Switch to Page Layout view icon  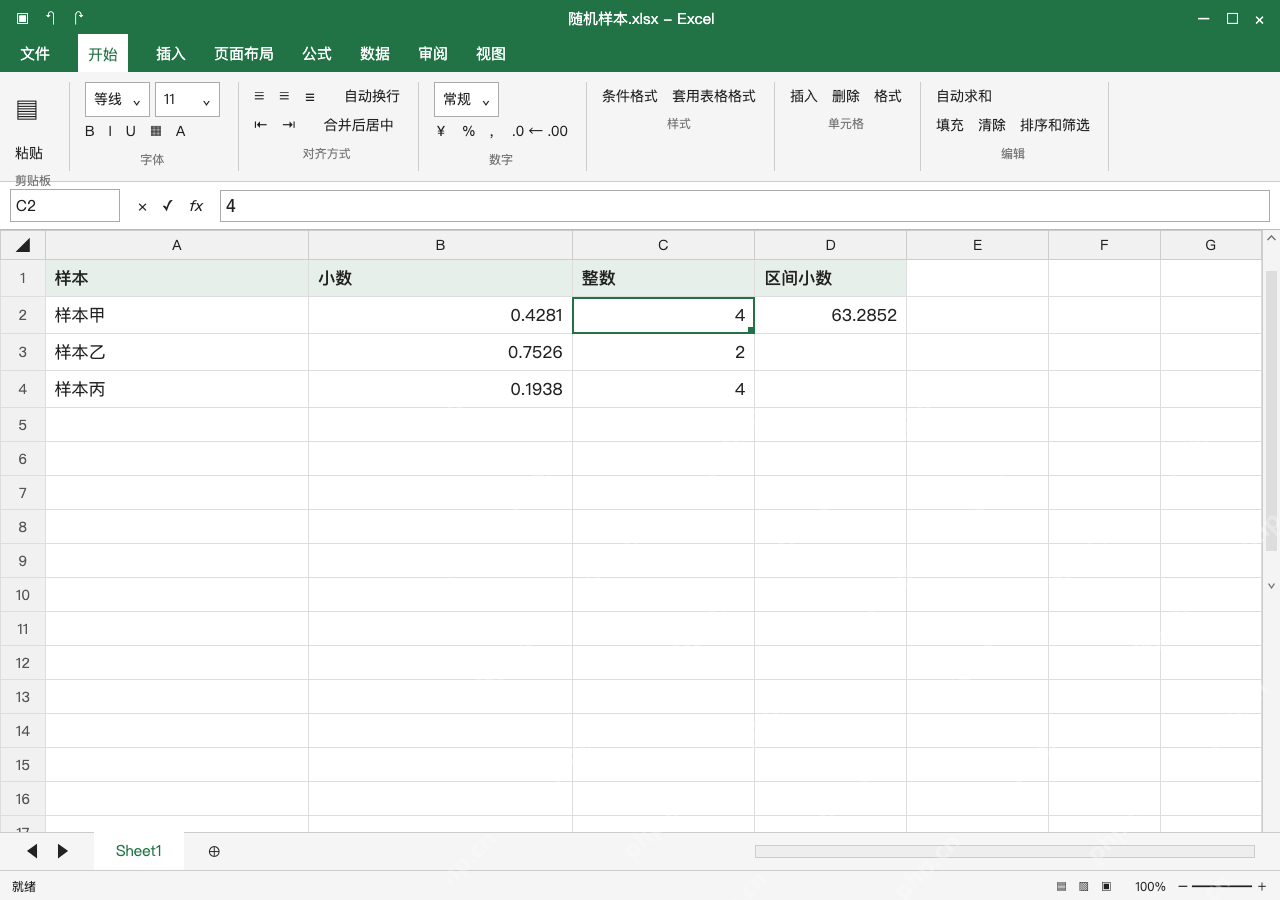pos(1084,886)
